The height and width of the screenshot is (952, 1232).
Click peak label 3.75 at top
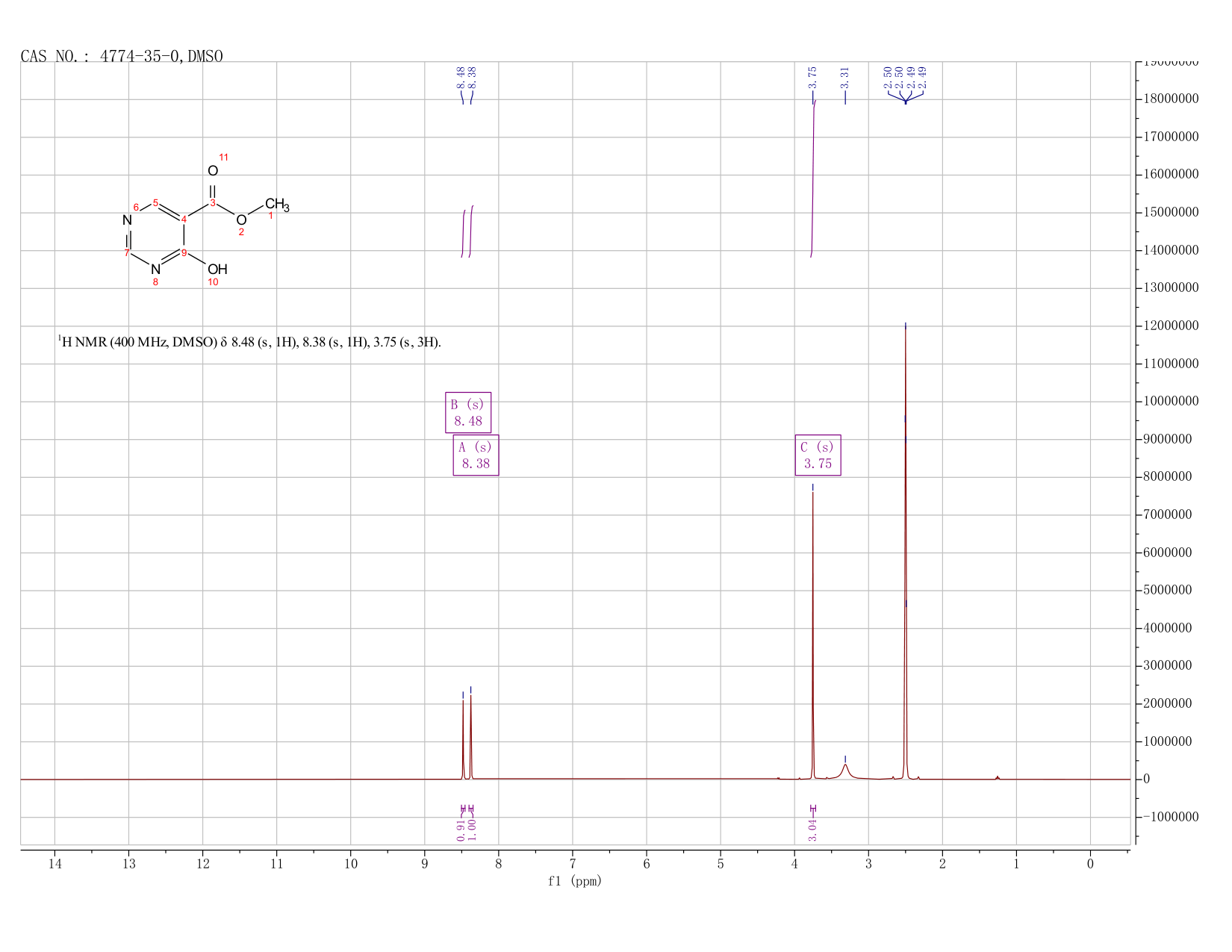[x=813, y=77]
